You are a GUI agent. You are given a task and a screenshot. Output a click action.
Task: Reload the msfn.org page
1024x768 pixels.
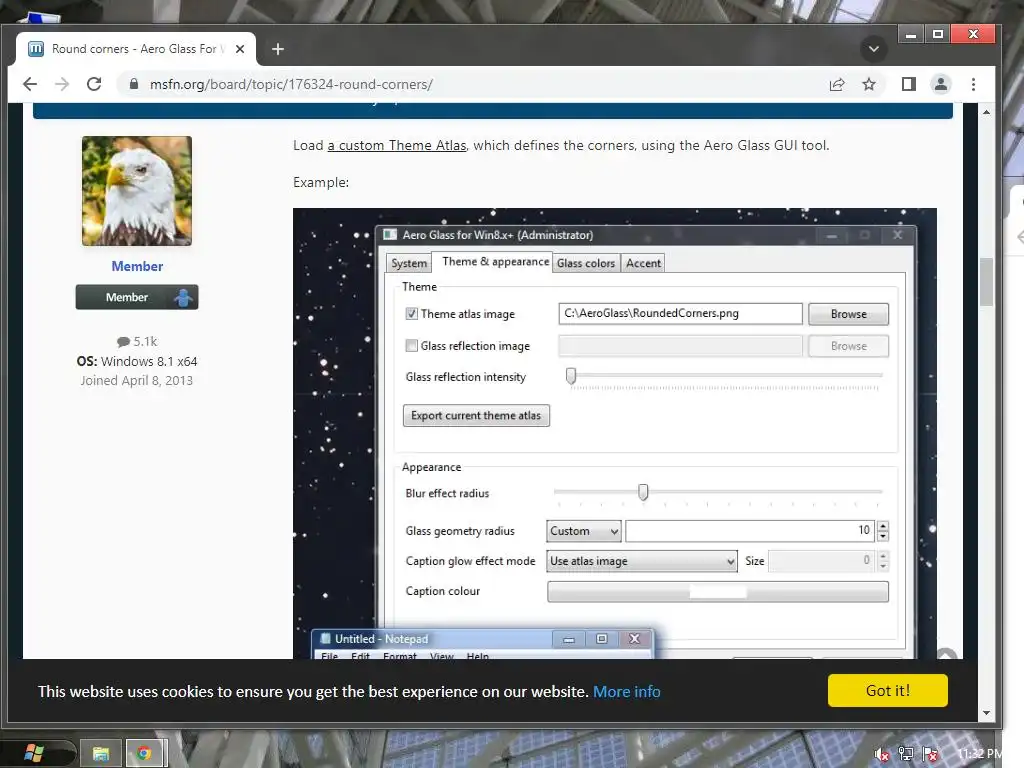(94, 84)
